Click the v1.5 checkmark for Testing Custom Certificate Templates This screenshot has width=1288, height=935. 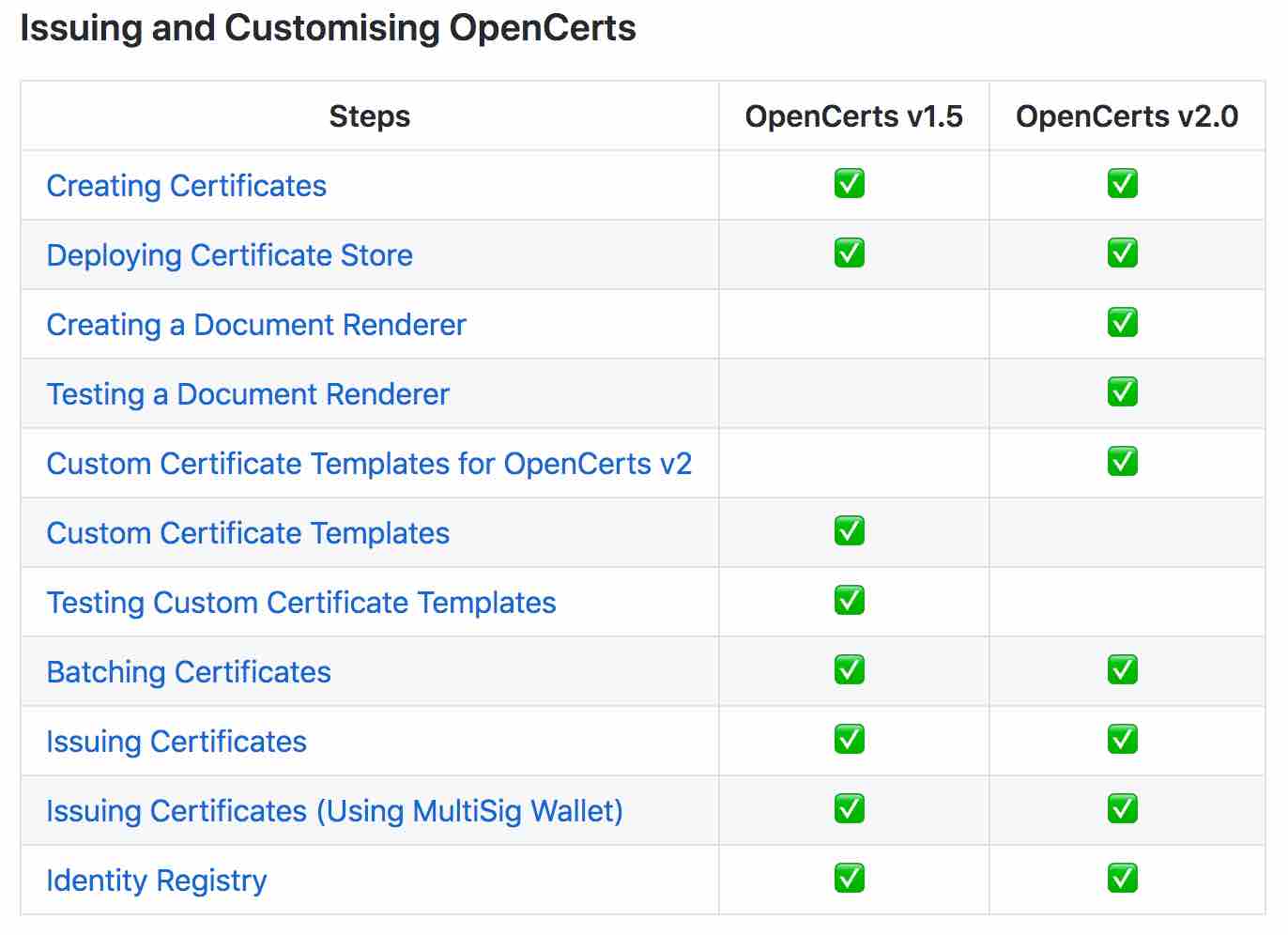click(x=850, y=600)
